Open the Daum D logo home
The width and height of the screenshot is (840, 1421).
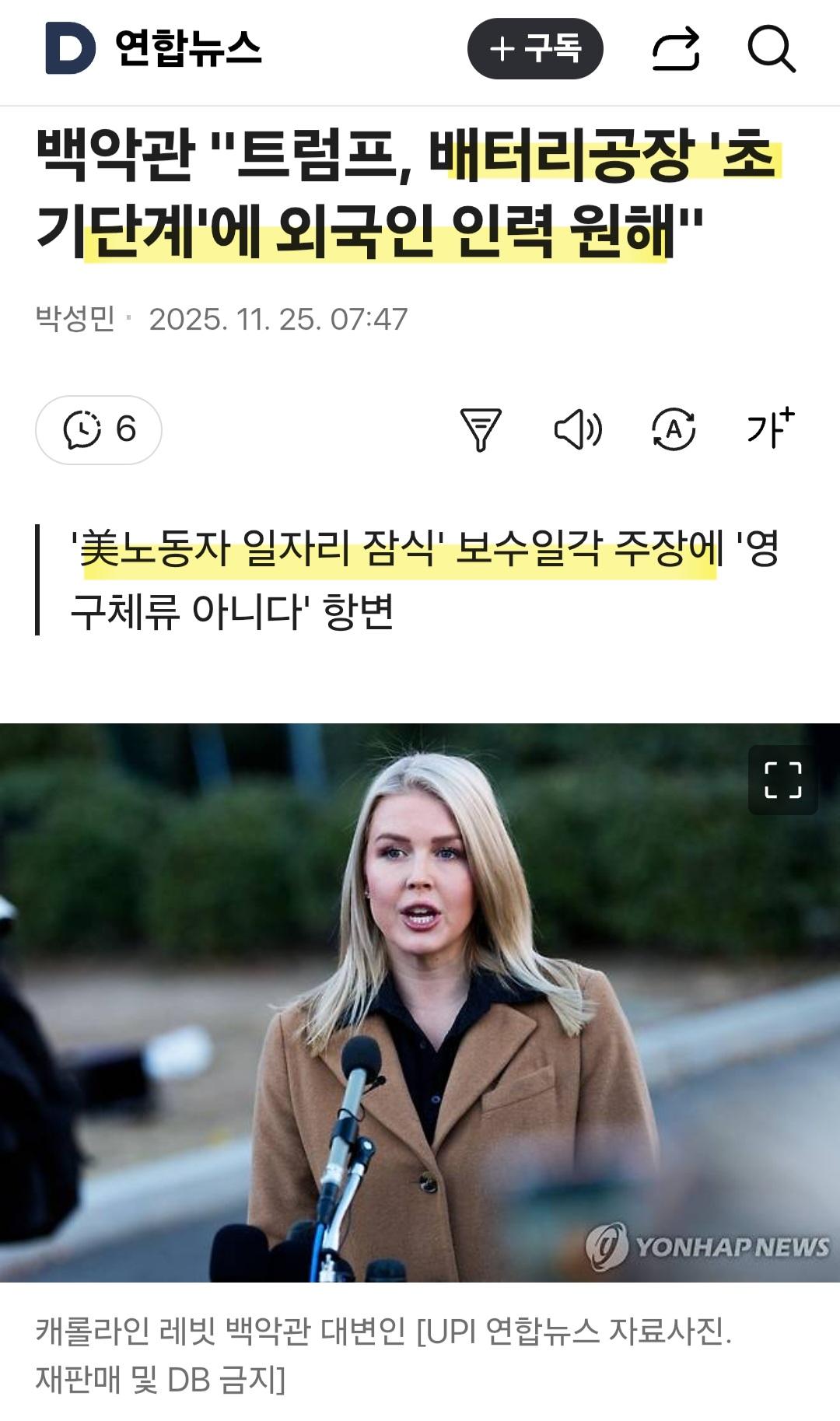70,48
